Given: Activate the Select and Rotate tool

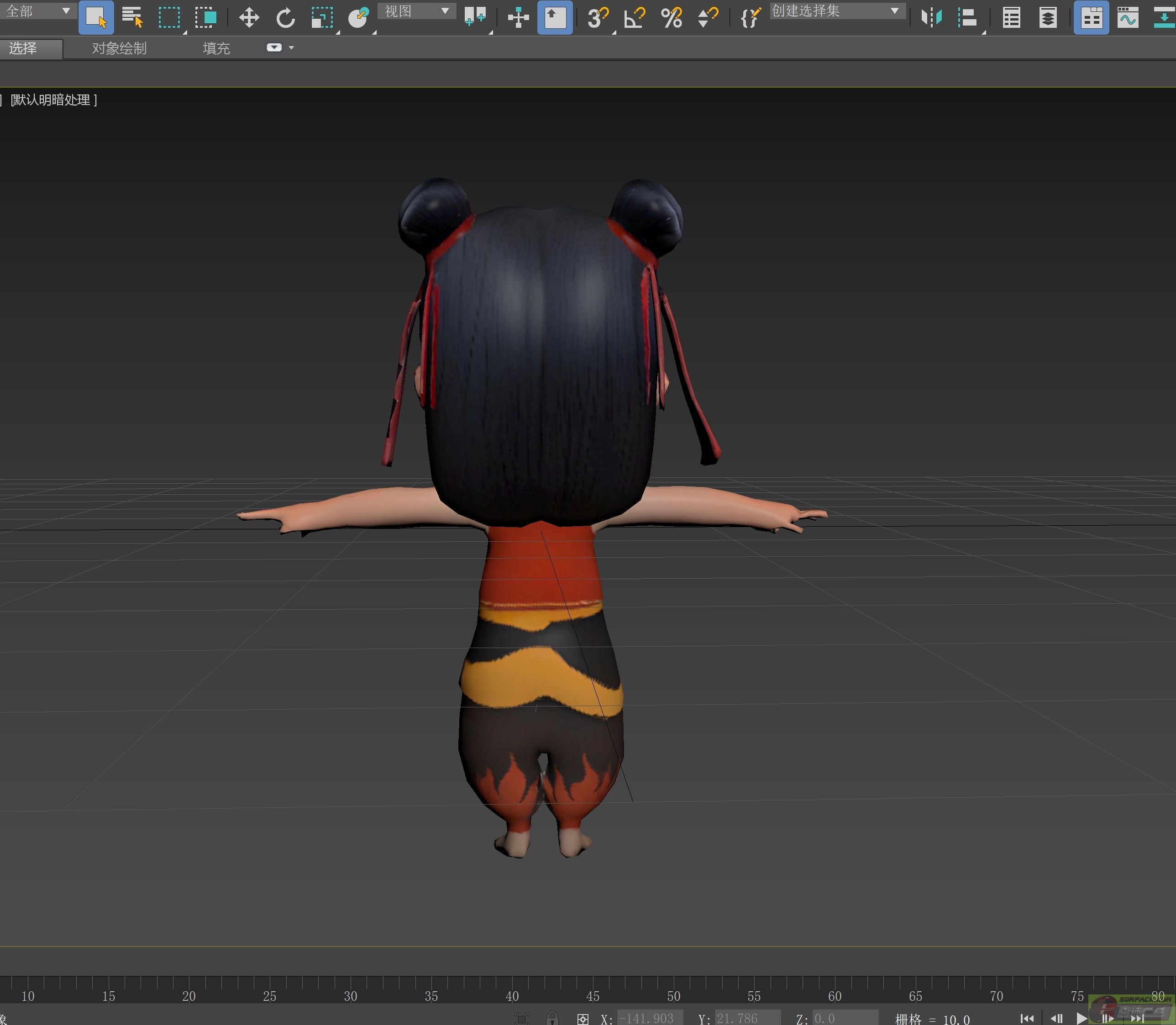Looking at the screenshot, I should 285,18.
